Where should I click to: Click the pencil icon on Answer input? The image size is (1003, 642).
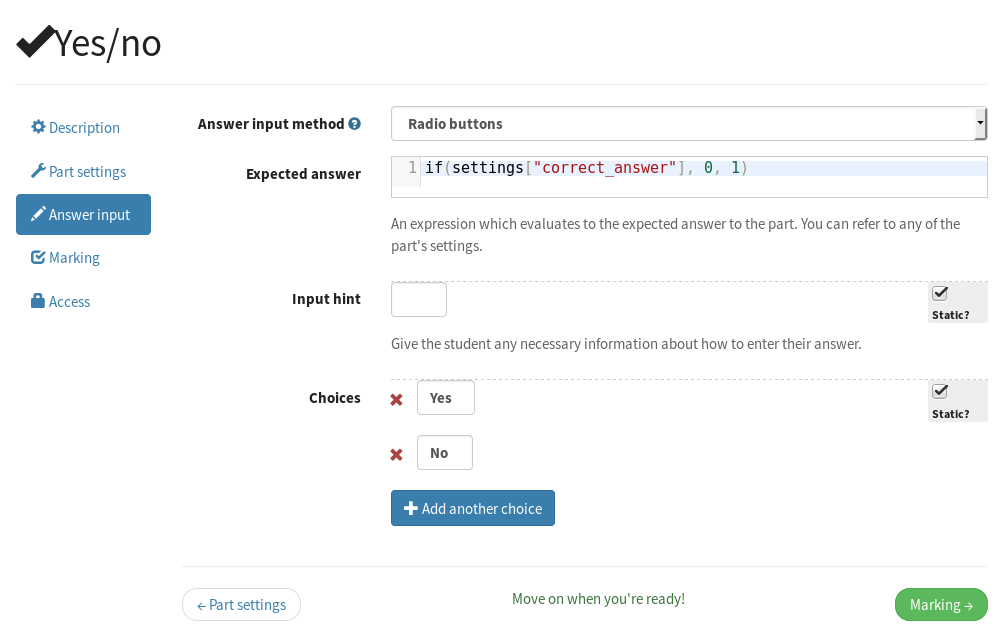(38, 214)
